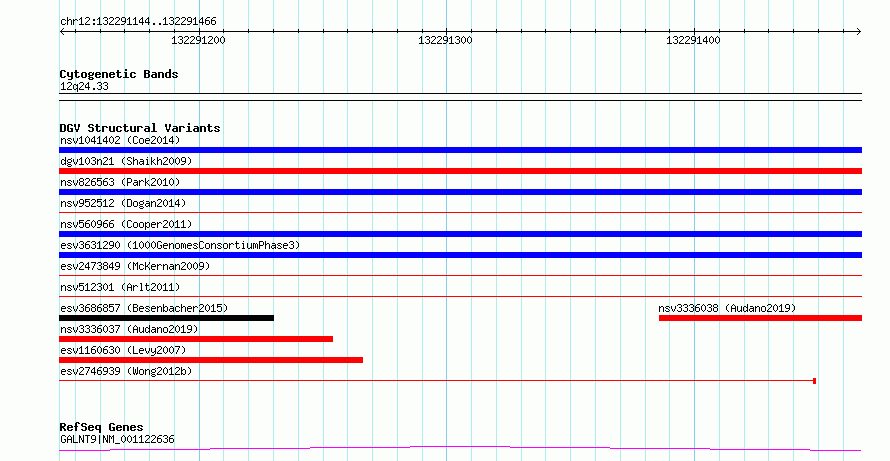Click the blue nsv826563 (Park2010) variant bar
Screen dimensions: 890x461
[460, 192]
